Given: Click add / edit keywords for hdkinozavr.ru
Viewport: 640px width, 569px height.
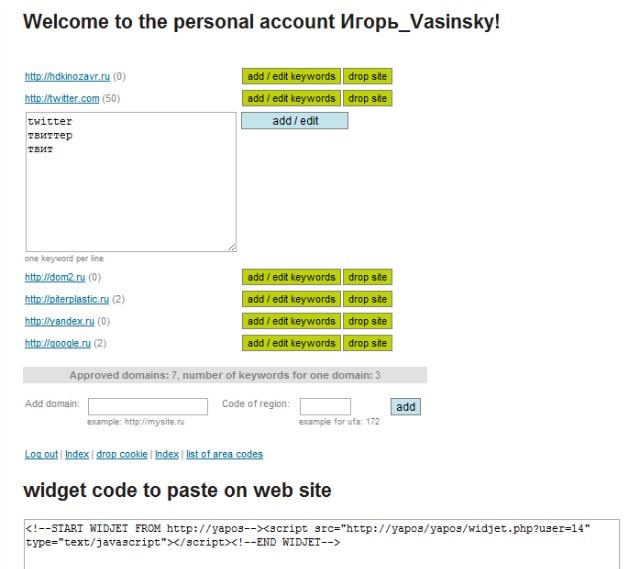Looking at the screenshot, I should pos(291,76).
